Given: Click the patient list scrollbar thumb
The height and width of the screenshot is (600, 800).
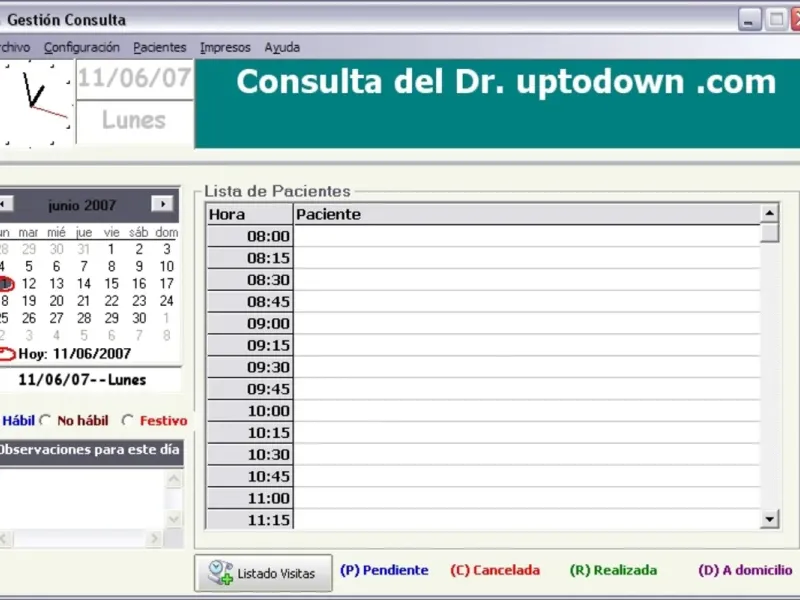Looking at the screenshot, I should [x=769, y=233].
